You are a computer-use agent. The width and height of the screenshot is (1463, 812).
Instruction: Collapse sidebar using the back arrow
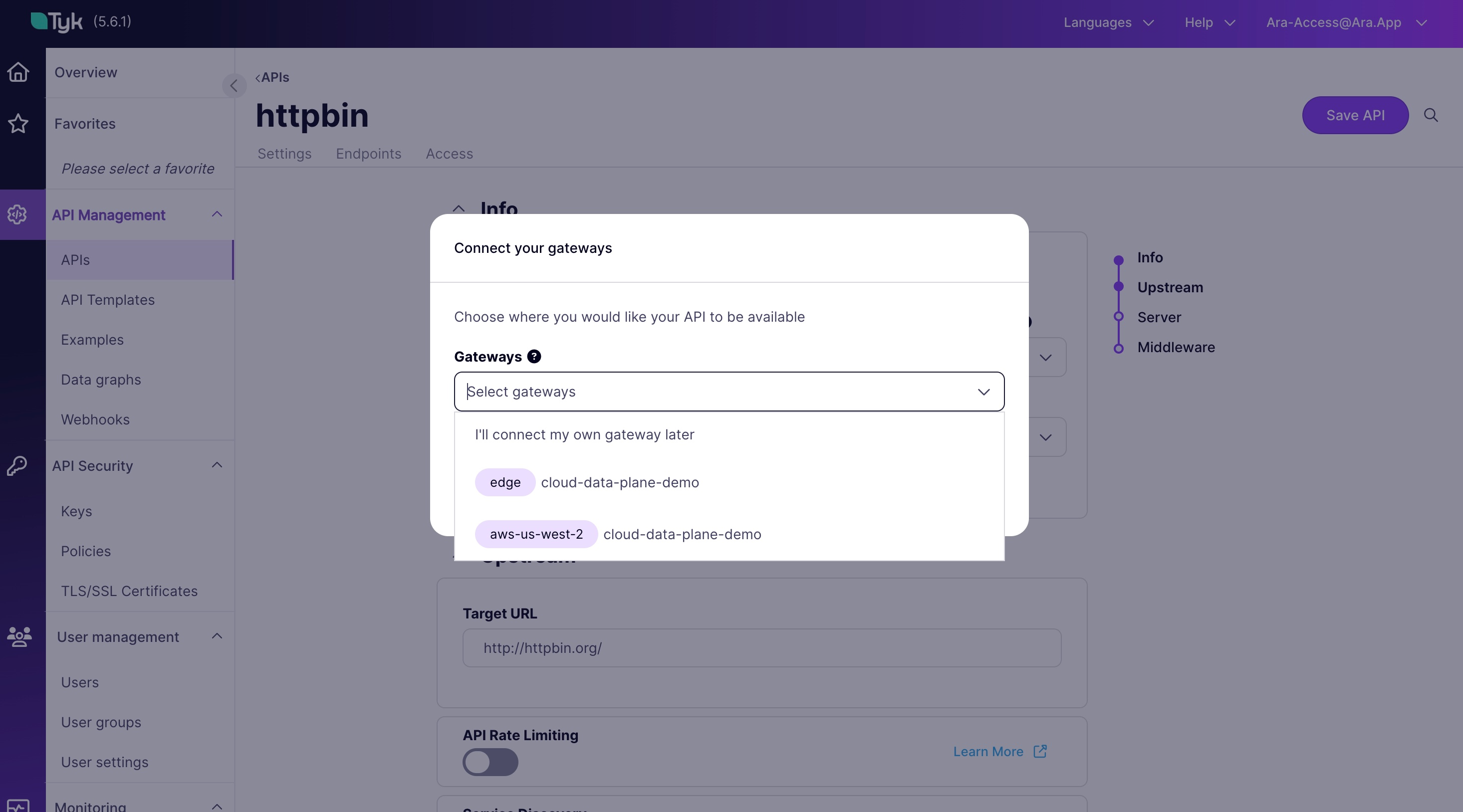234,85
